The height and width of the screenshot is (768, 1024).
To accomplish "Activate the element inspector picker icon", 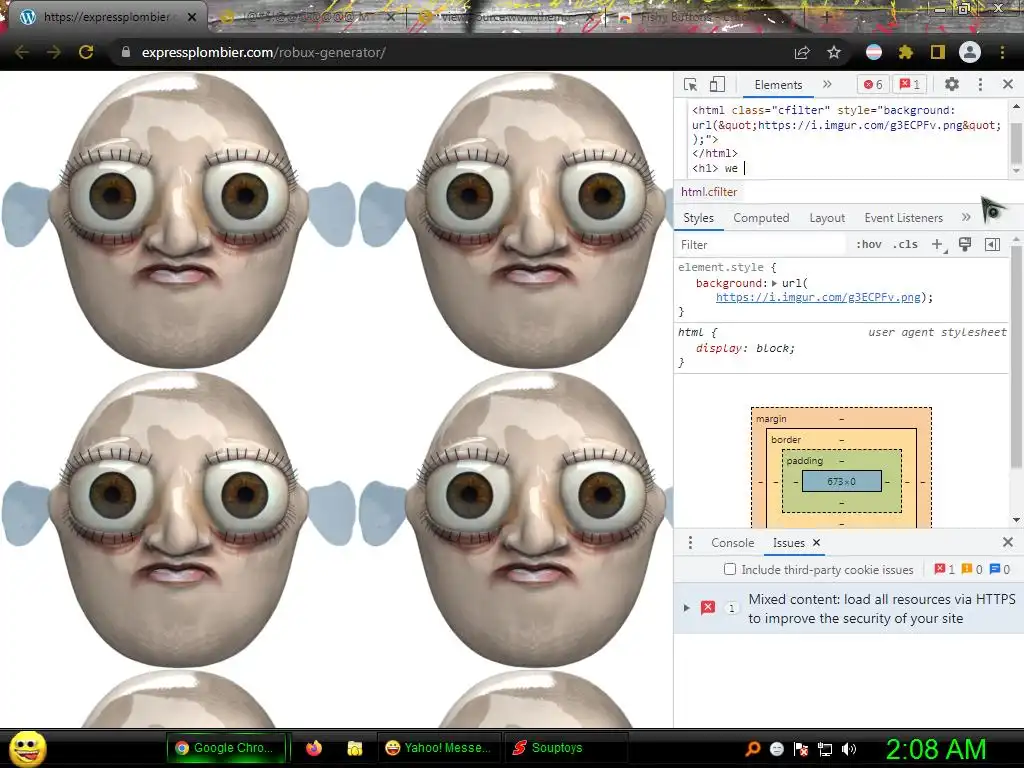I will (x=690, y=85).
